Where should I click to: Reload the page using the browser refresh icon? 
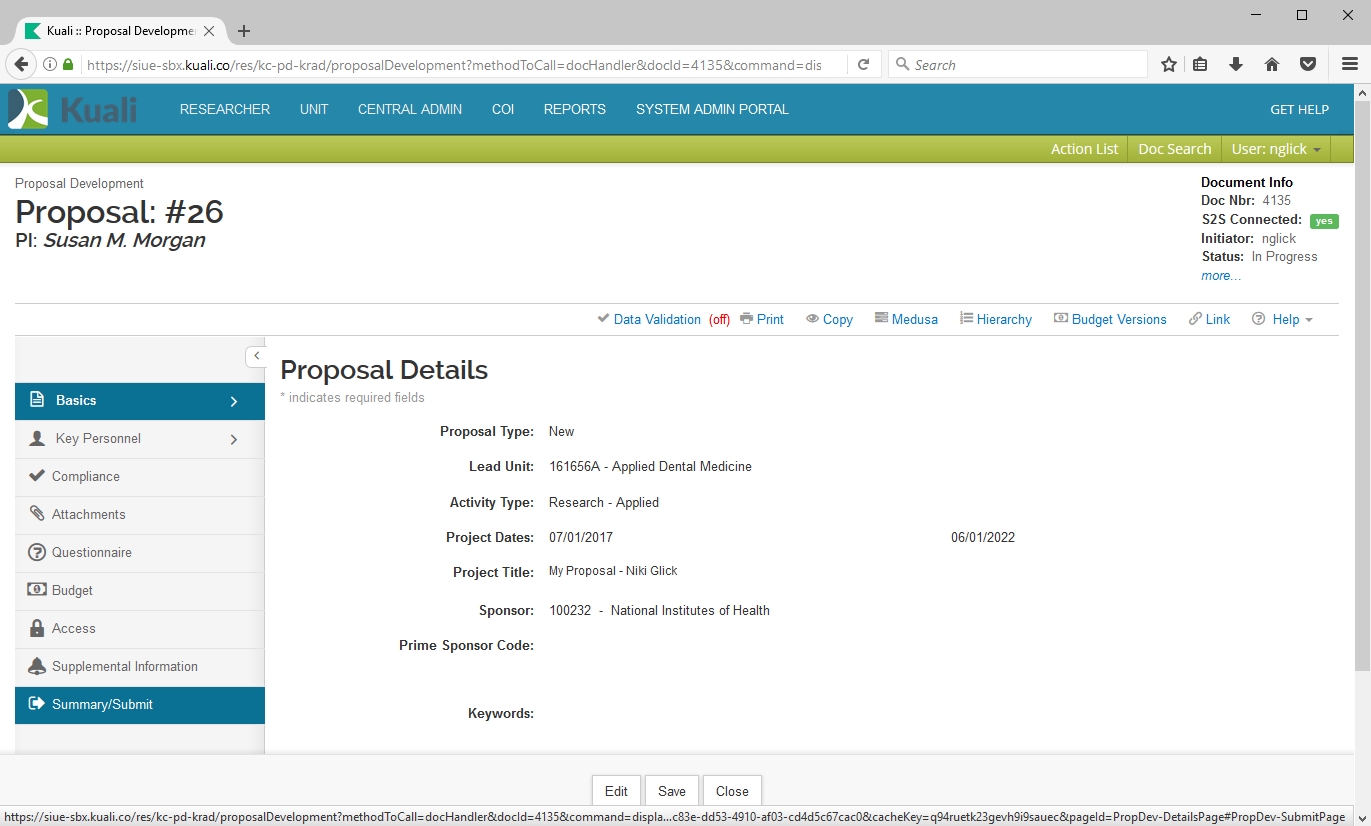pyautogui.click(x=863, y=65)
